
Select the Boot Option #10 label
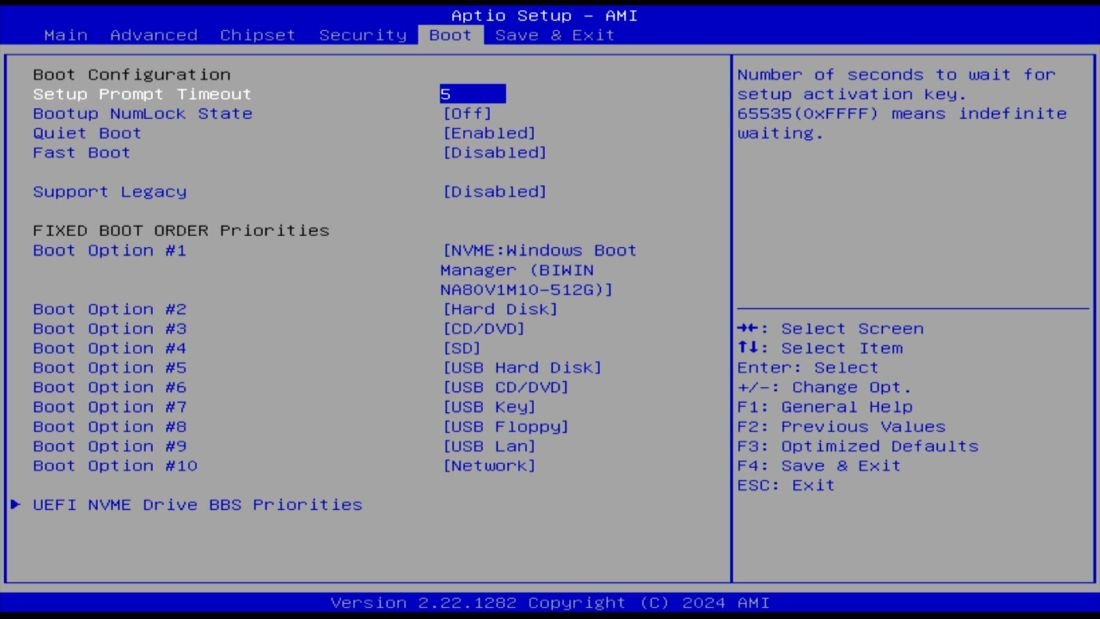pos(115,466)
